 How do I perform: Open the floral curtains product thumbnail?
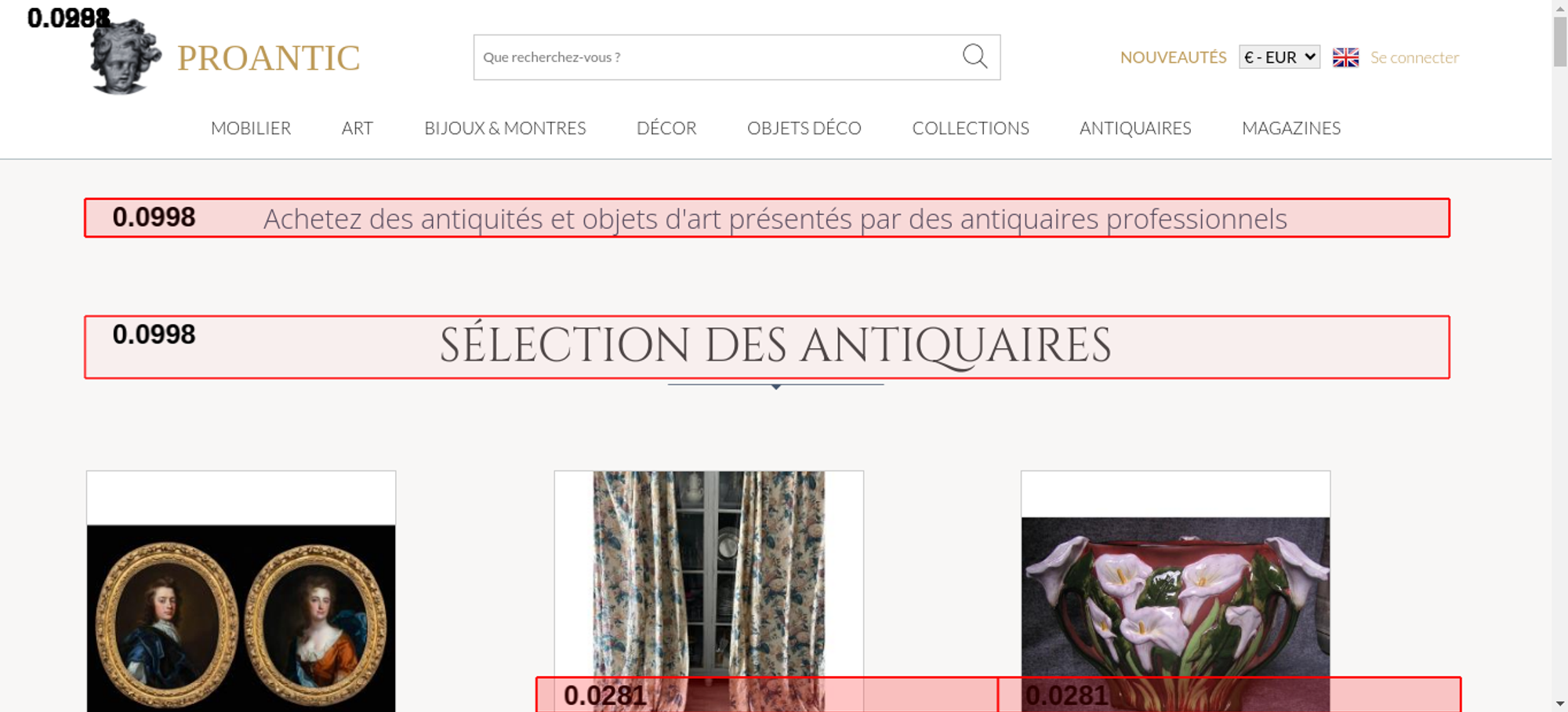(709, 572)
